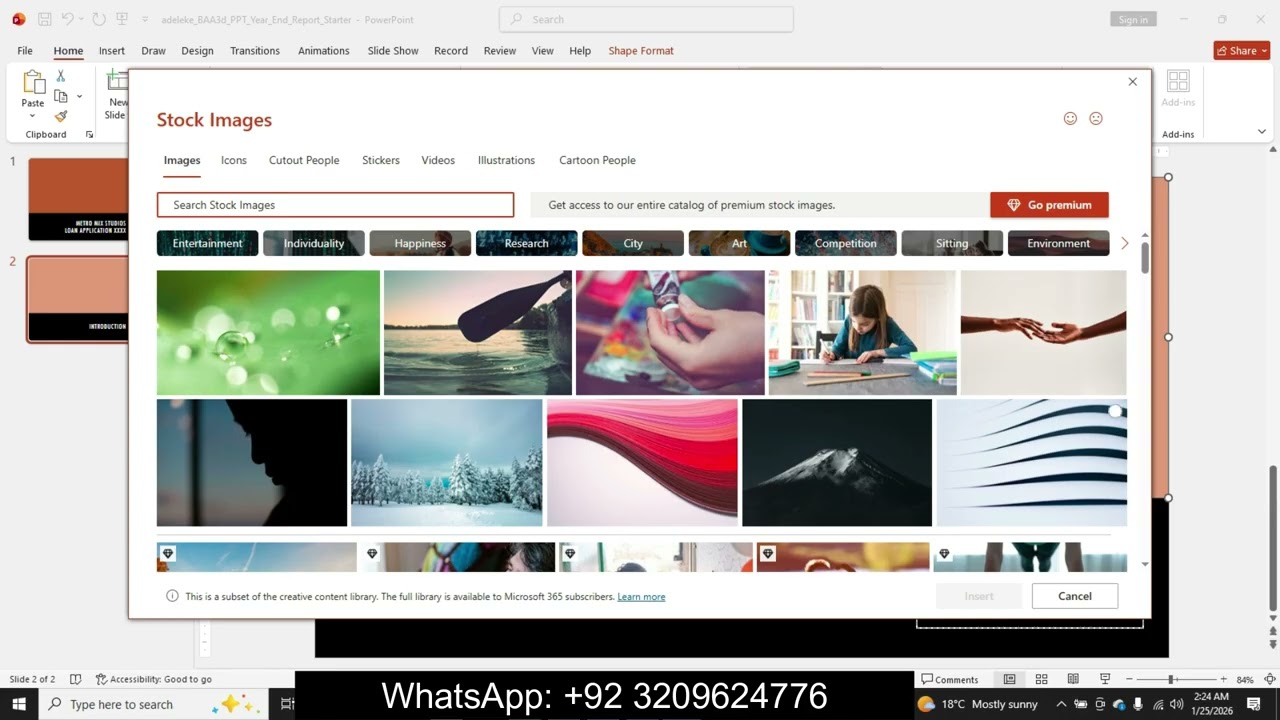Click the Competition category chip
Screen dimensions: 1280x720
pyautogui.click(x=845, y=243)
